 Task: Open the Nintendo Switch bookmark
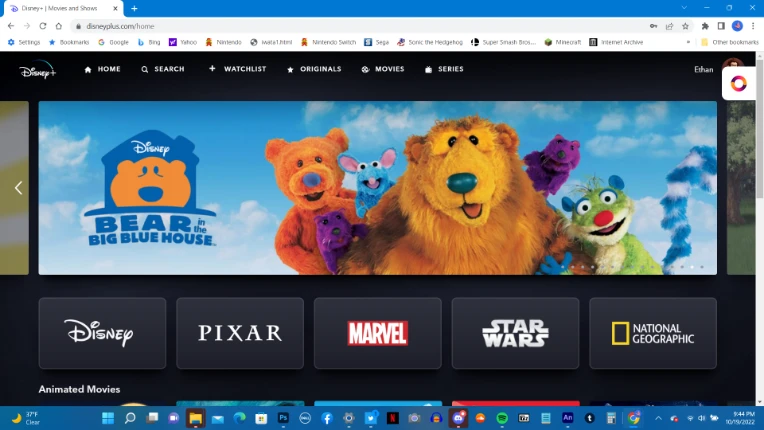328,42
